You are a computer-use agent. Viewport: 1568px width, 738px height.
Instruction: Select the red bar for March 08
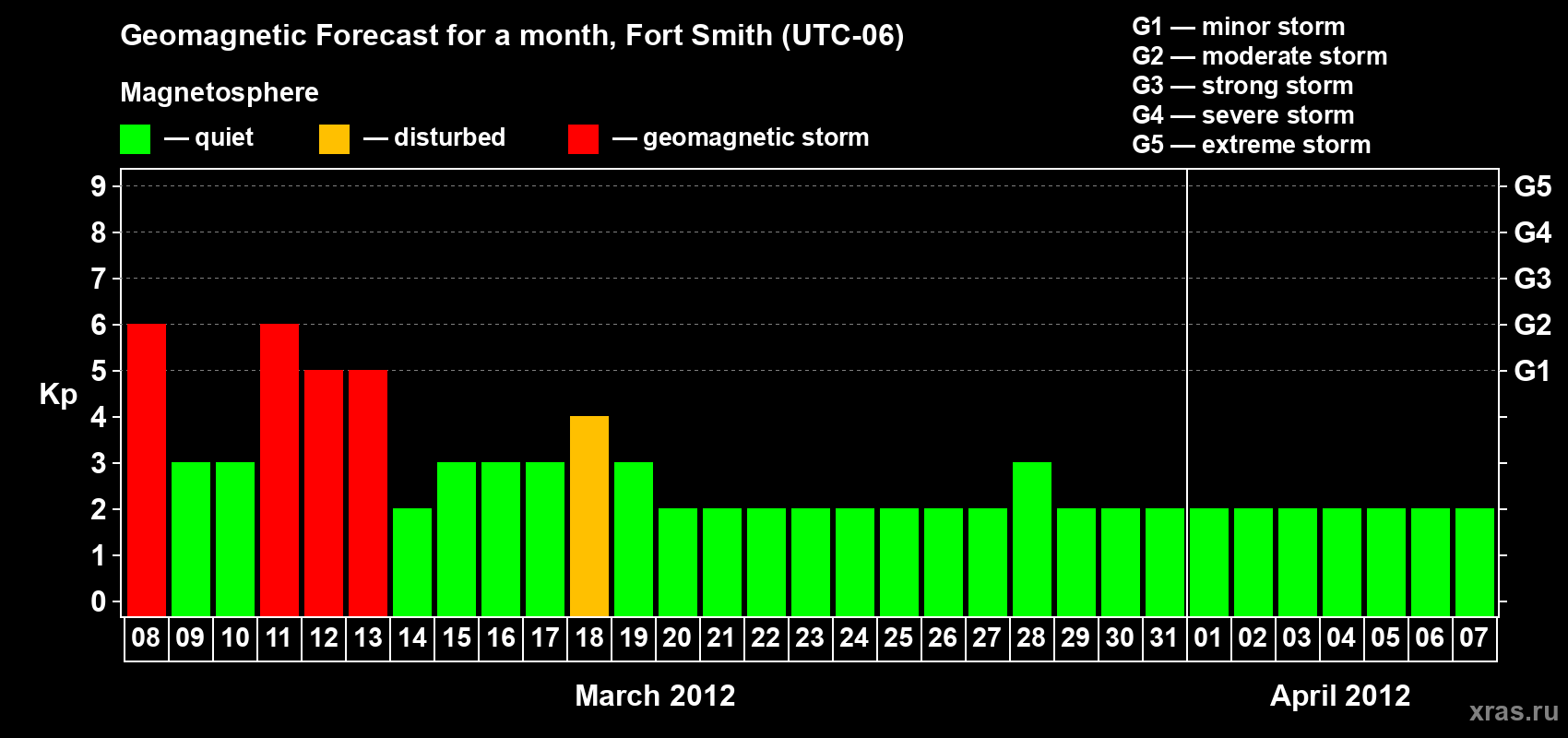147,470
